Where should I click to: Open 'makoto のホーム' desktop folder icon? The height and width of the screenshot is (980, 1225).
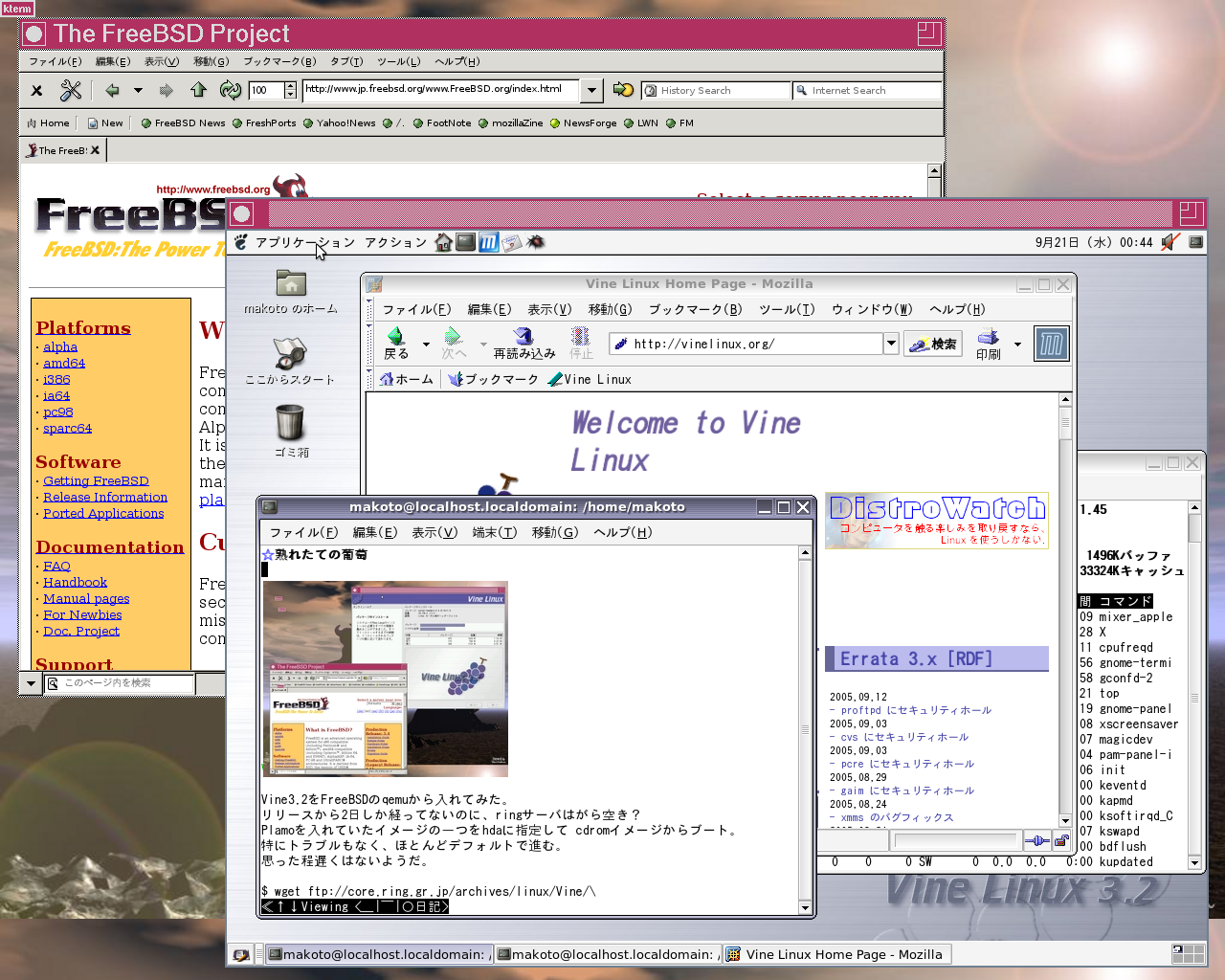tap(291, 292)
